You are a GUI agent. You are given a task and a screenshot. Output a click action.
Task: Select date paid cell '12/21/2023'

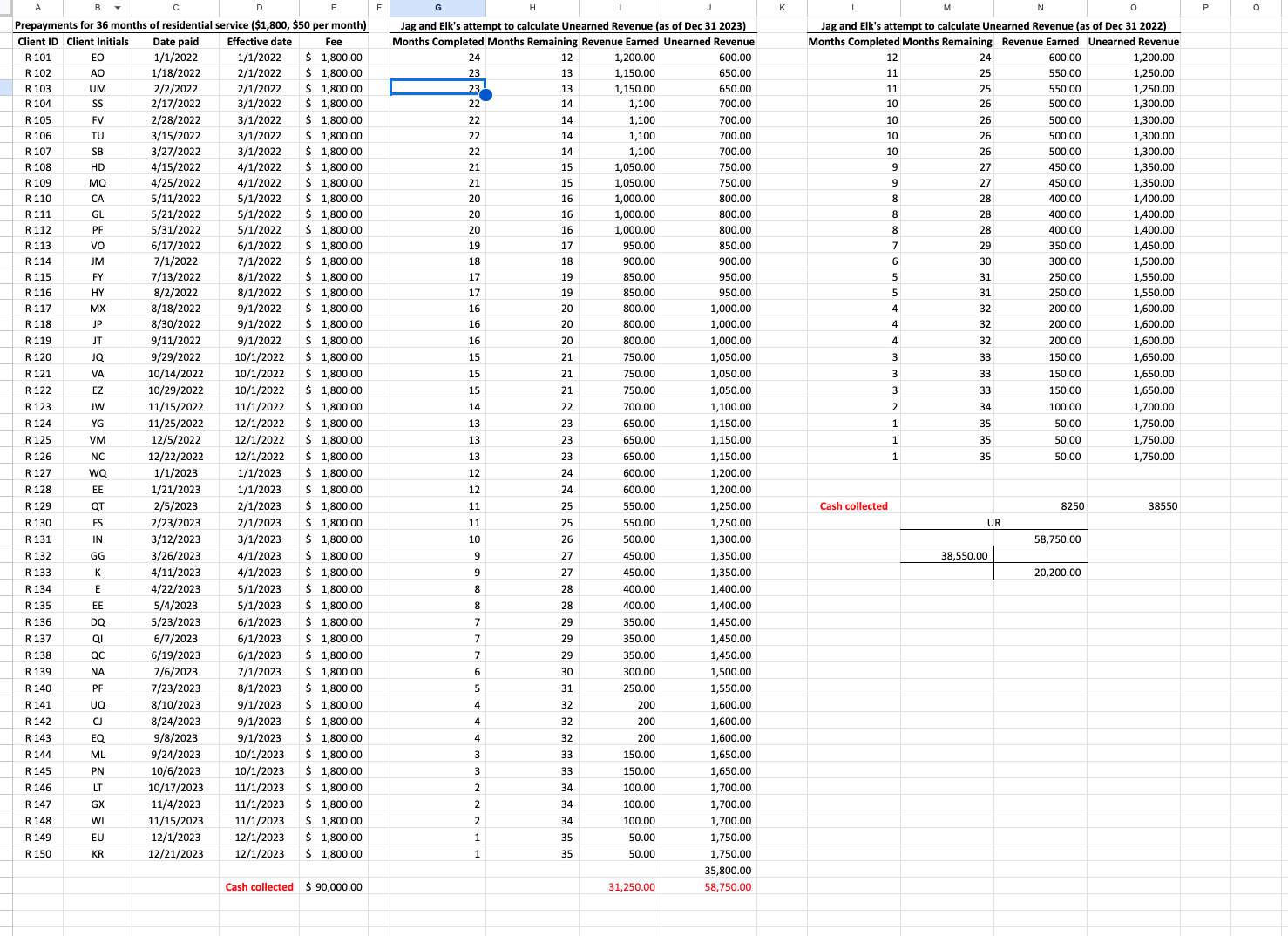pyautogui.click(x=176, y=853)
